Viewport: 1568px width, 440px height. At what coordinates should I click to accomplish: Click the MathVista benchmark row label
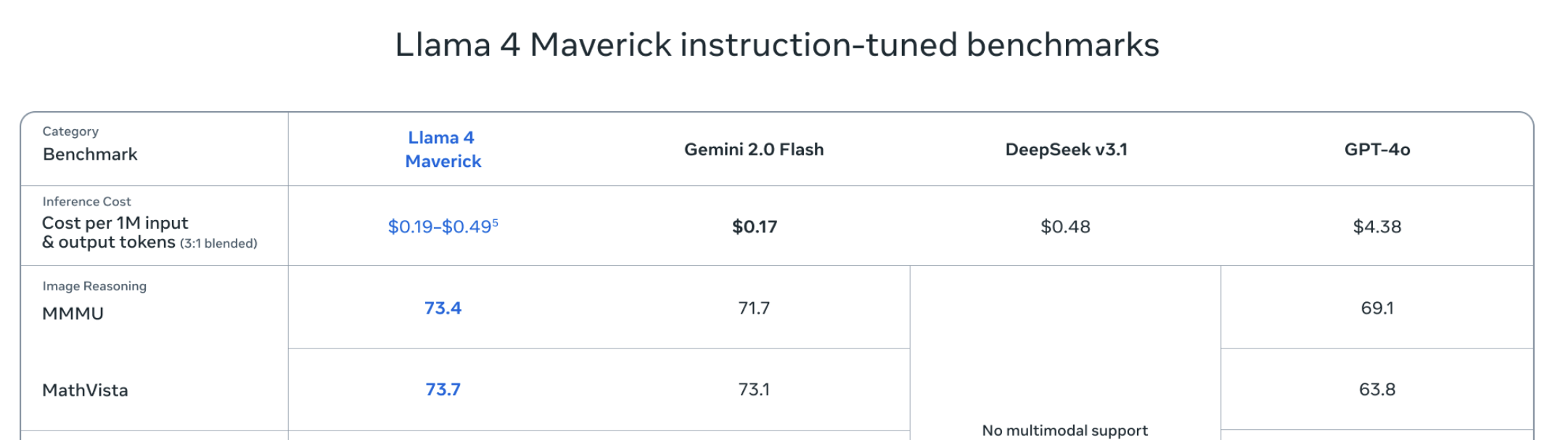[x=85, y=391]
